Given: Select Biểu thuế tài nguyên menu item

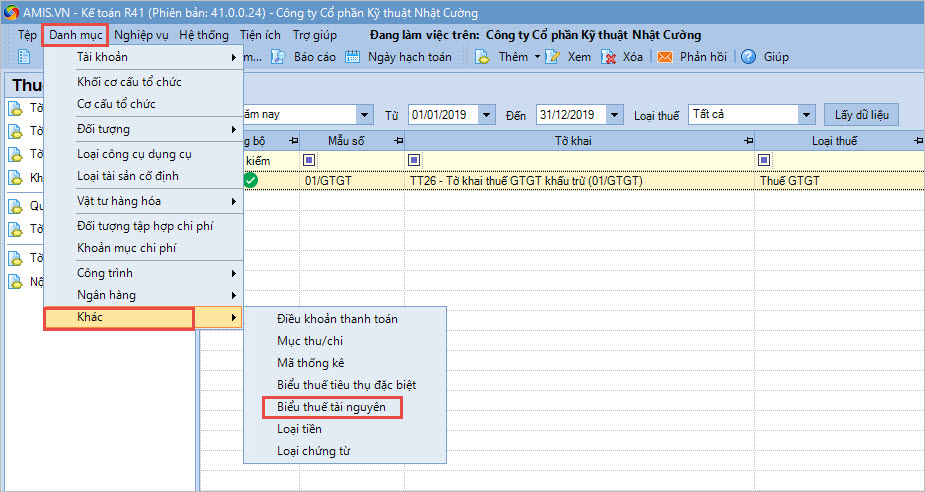Looking at the screenshot, I should point(331,407).
